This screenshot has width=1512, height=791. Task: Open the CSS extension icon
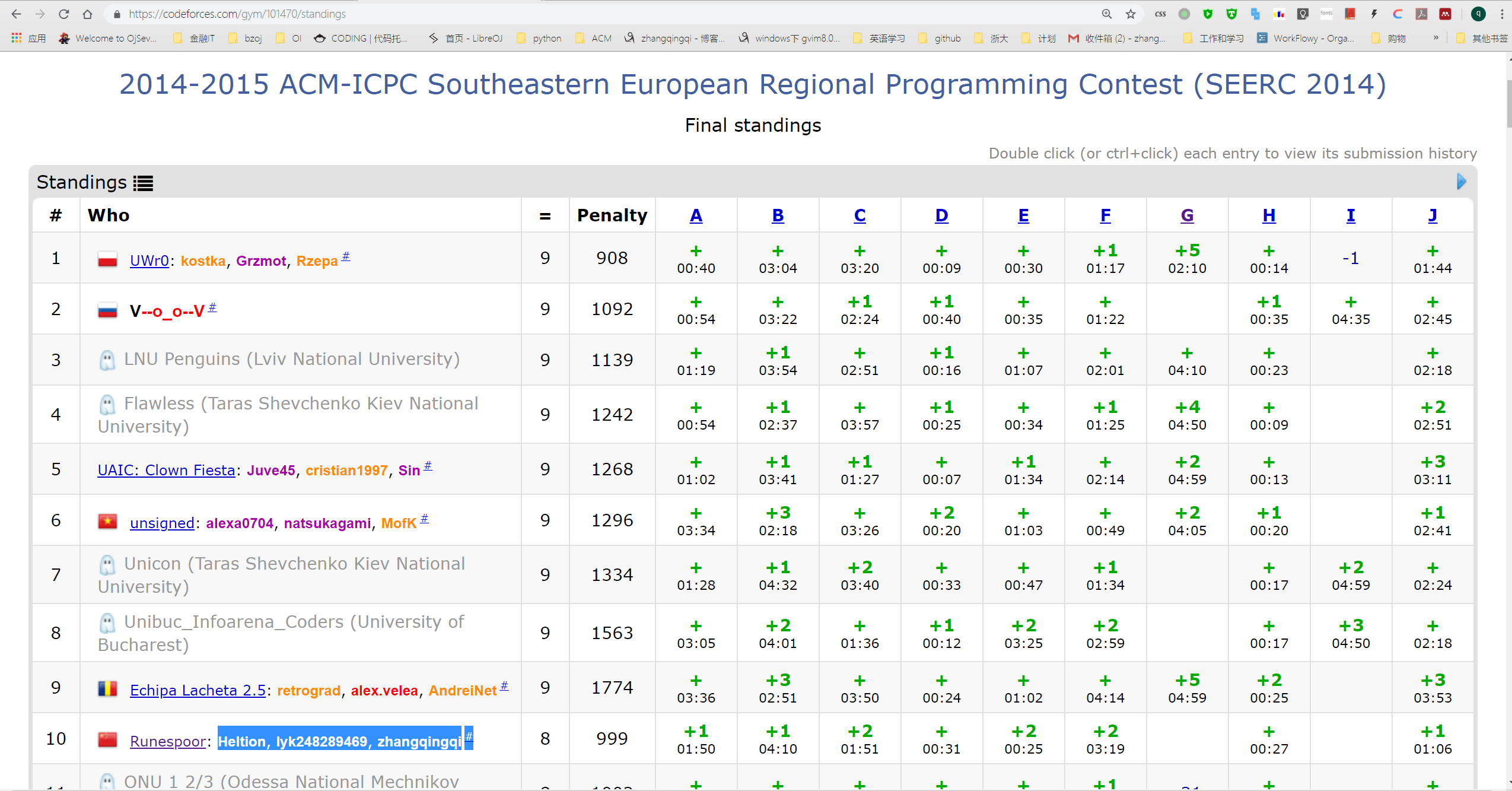[x=1160, y=14]
